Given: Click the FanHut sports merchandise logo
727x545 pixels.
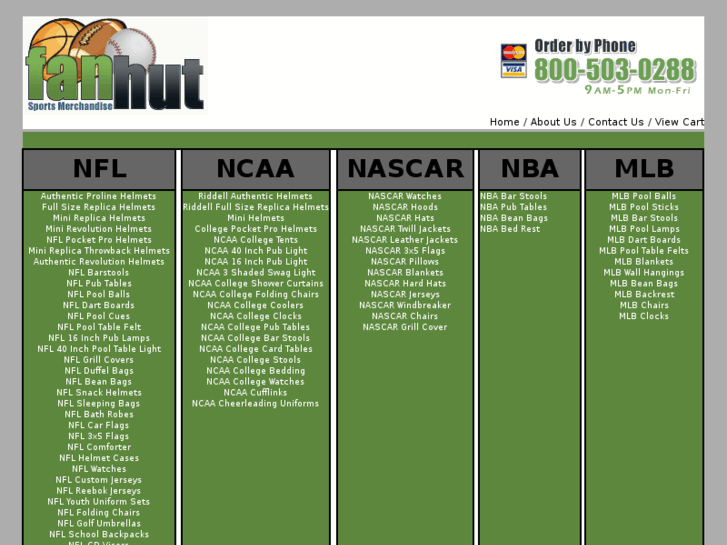Looking at the screenshot, I should [115, 66].
